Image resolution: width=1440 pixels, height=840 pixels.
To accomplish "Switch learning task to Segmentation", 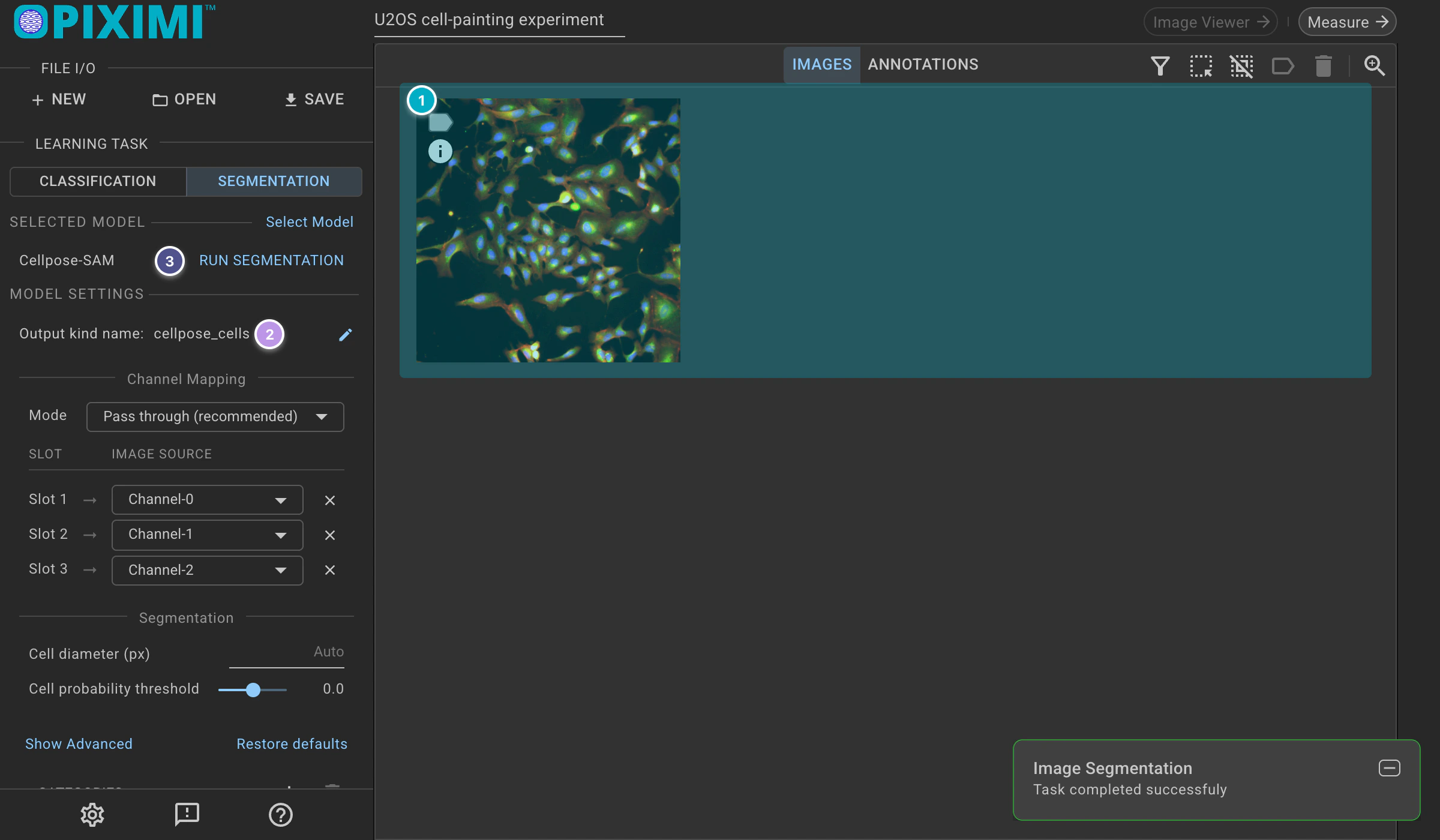I will coord(274,181).
